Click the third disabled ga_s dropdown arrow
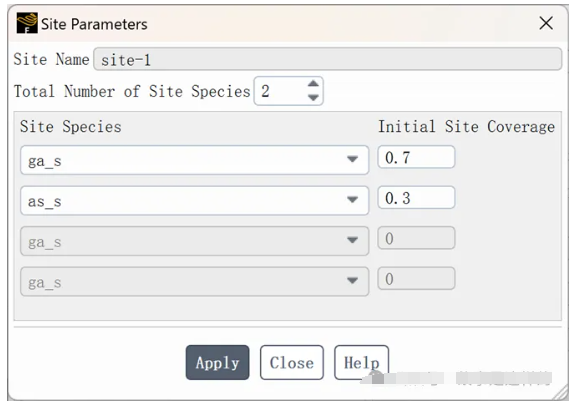577x407 pixels. point(353,240)
